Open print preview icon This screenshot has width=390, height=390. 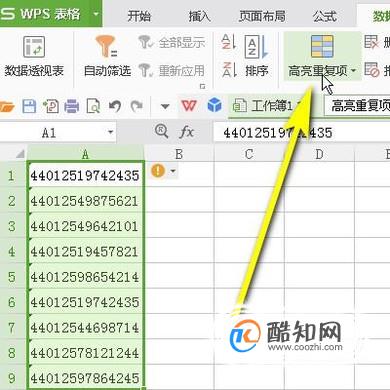point(93,107)
